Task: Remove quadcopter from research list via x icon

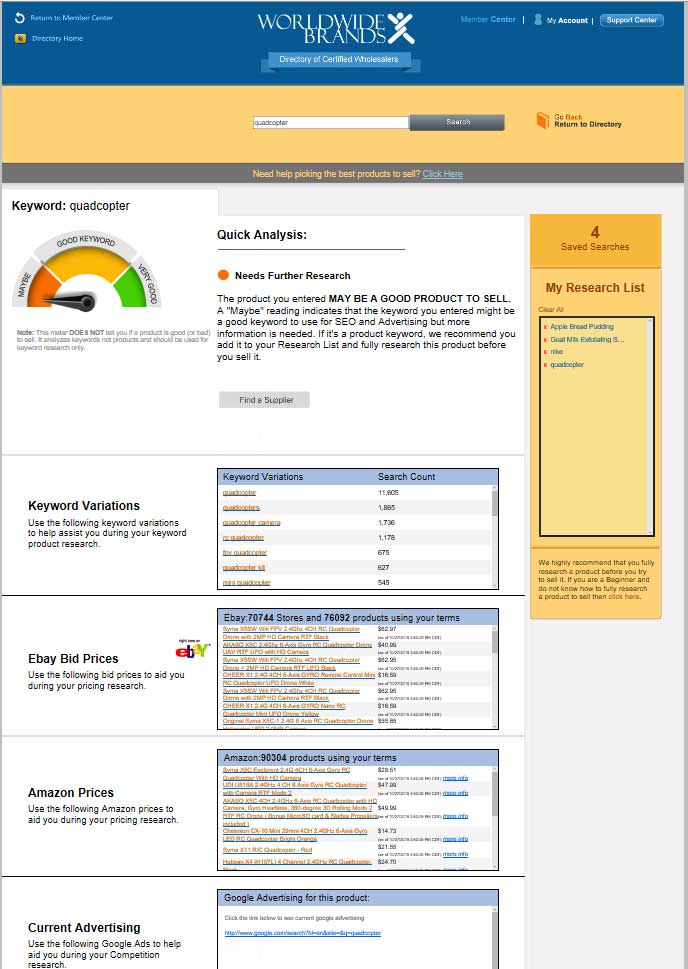Action: point(545,365)
